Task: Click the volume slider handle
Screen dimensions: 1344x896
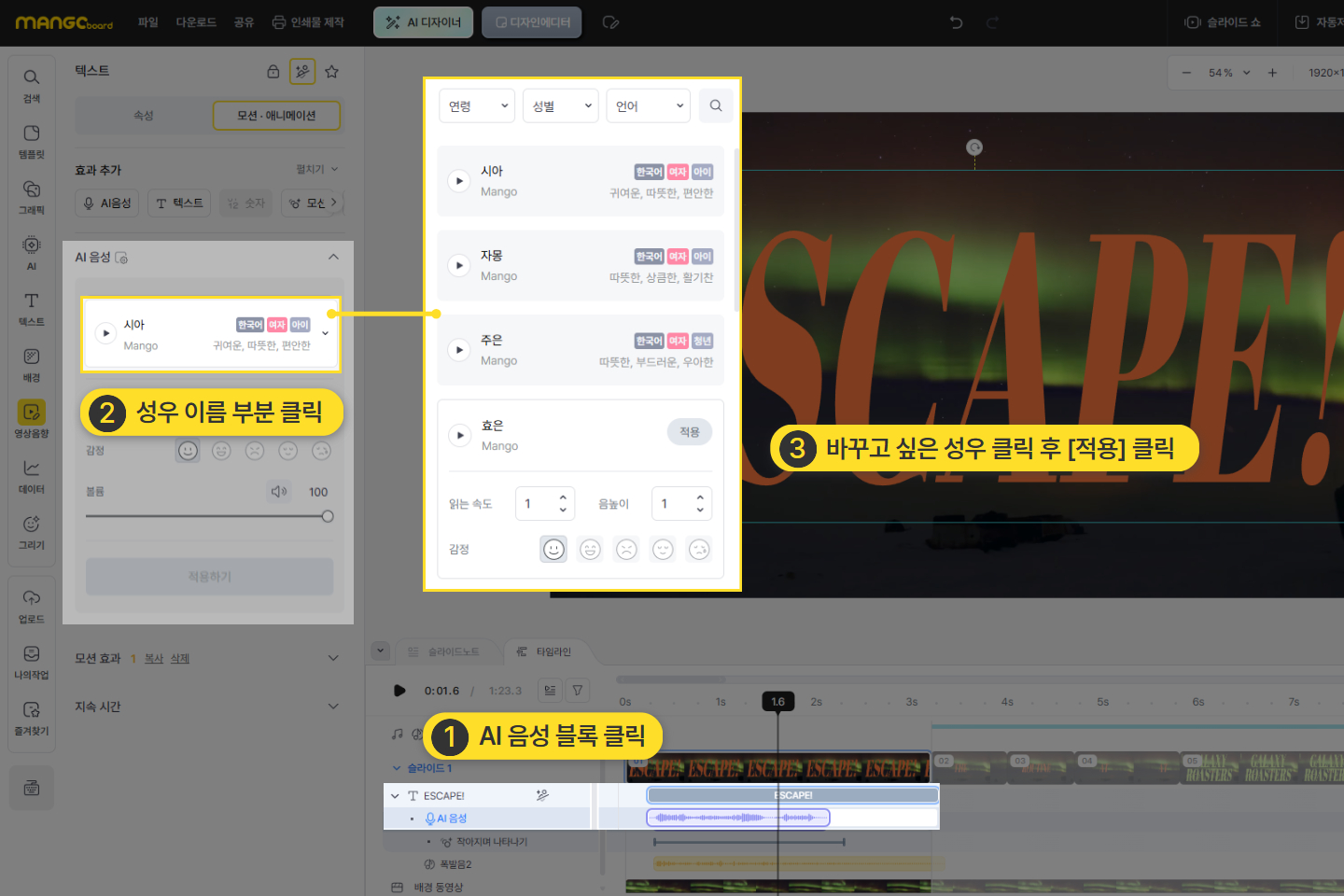Action: pyautogui.click(x=328, y=516)
